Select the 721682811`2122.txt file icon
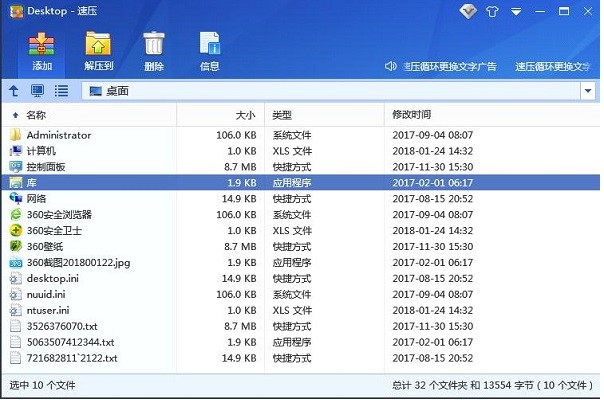Image resolution: width=604 pixels, height=400 pixels. 15,358
